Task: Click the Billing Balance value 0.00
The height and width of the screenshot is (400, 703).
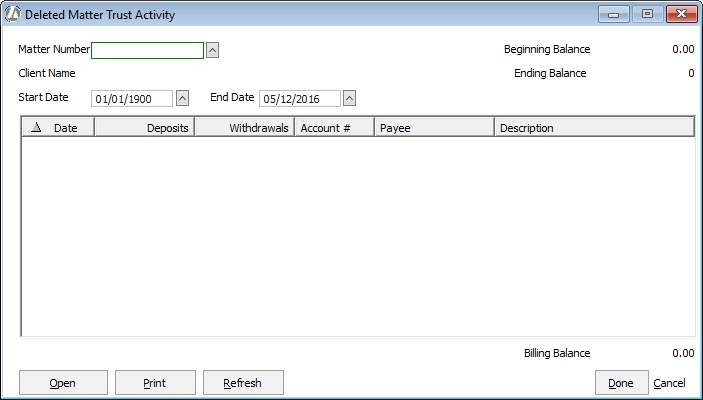Action: tap(683, 353)
